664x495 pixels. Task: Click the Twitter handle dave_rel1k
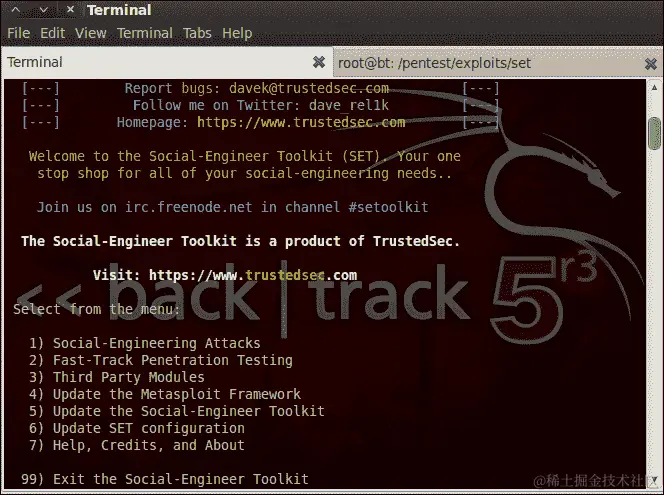pyautogui.click(x=349, y=105)
